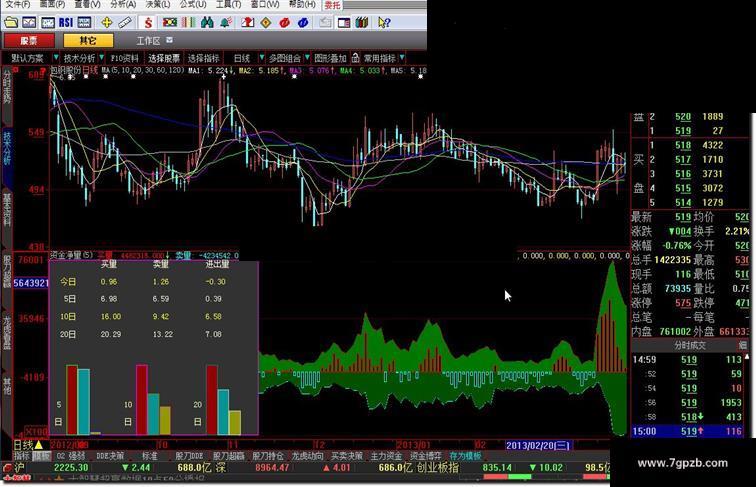Click the 存为模板 link

[x=465, y=455]
